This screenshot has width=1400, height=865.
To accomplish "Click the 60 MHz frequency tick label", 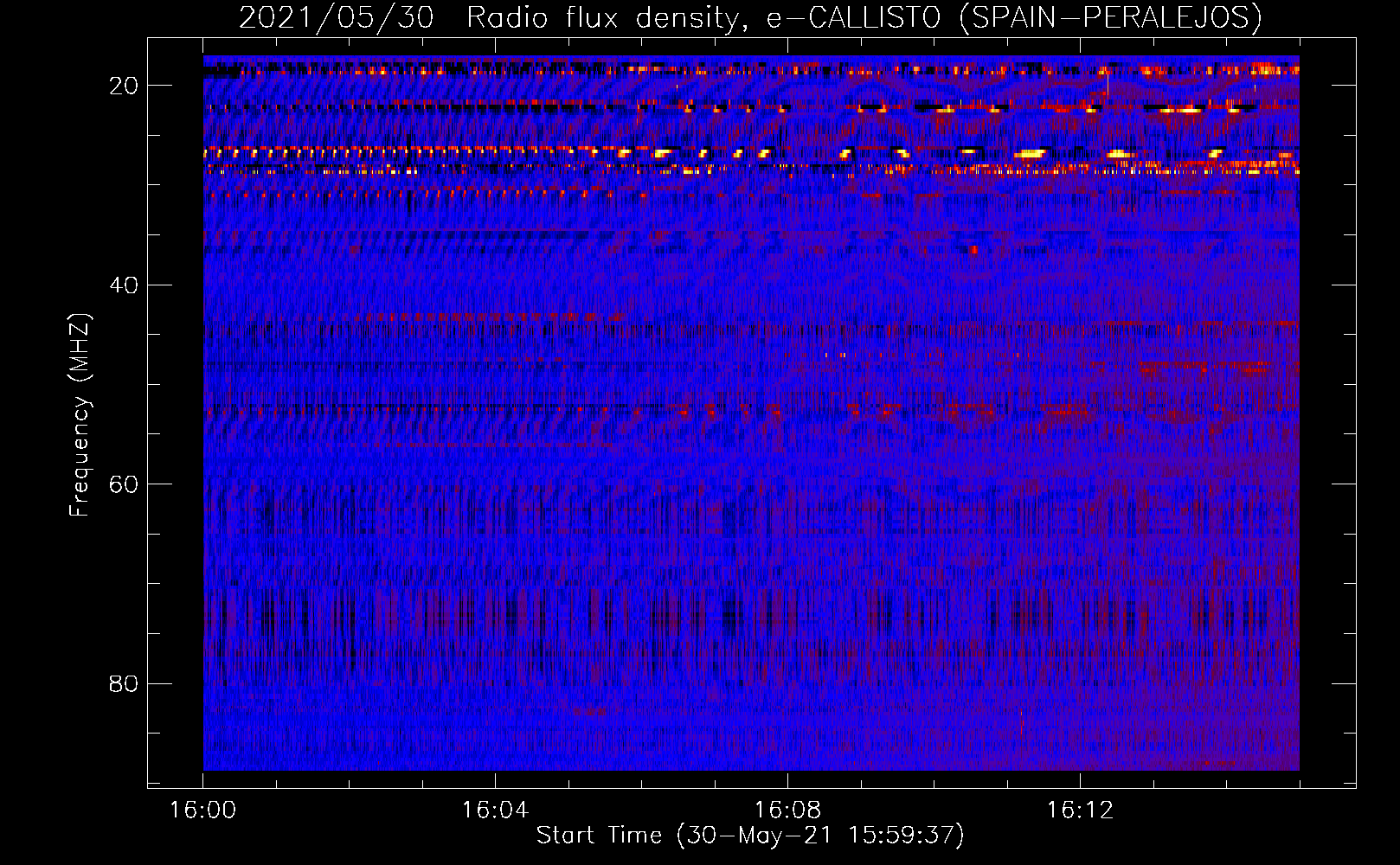I will 125,484.
